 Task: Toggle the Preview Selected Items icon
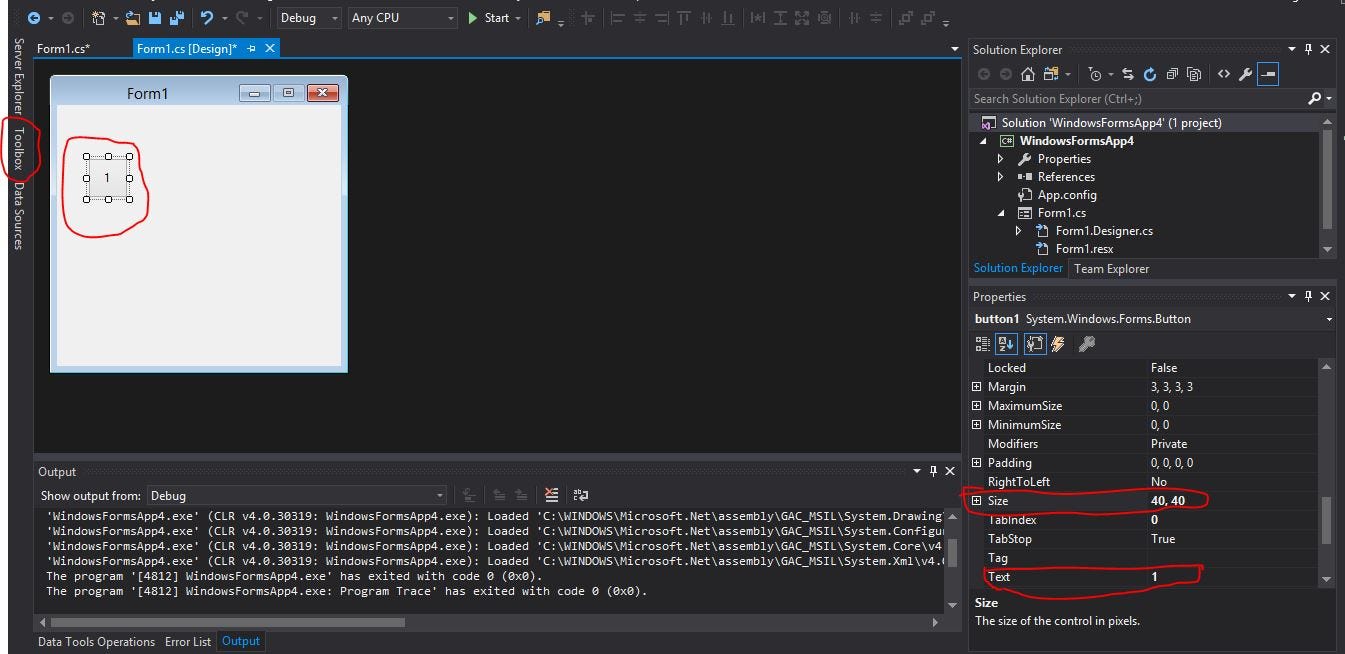point(1193,73)
